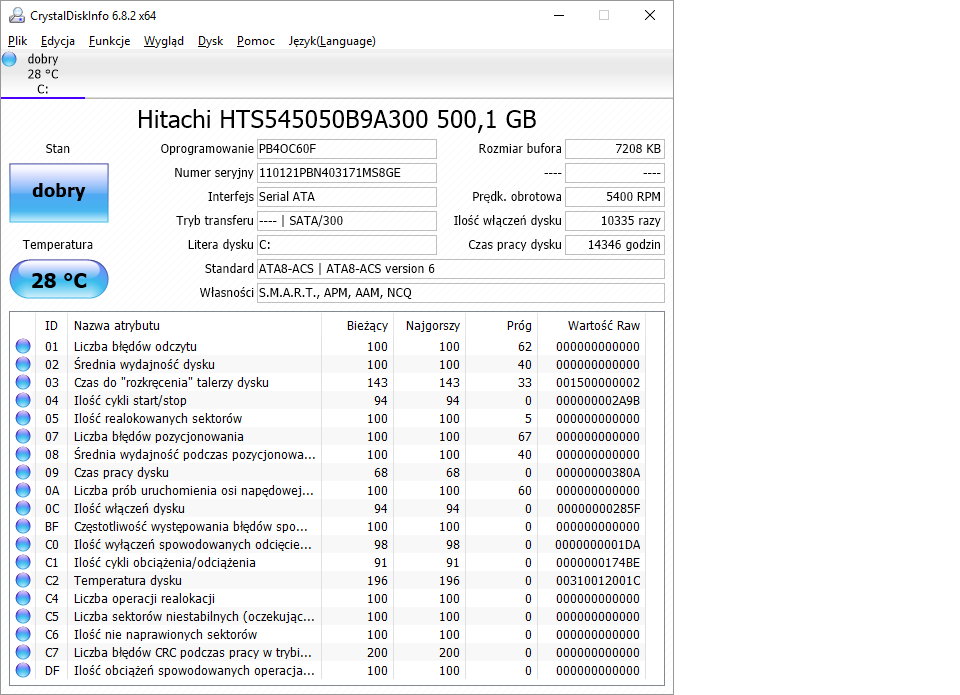The image size is (960, 695).
Task: Click status orb for attribute 0A row
Action: click(x=23, y=490)
